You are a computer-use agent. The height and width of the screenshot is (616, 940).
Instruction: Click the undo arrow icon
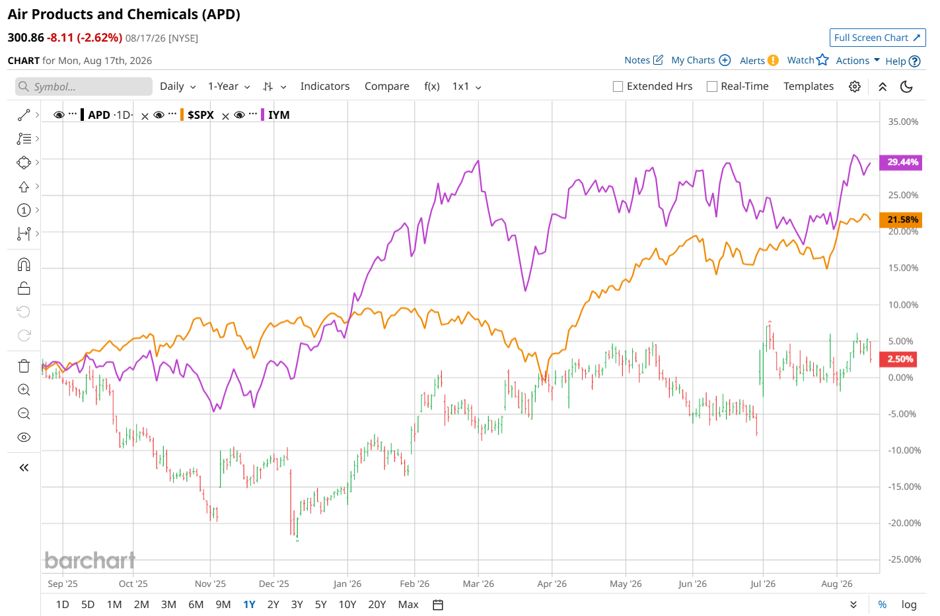(23, 312)
